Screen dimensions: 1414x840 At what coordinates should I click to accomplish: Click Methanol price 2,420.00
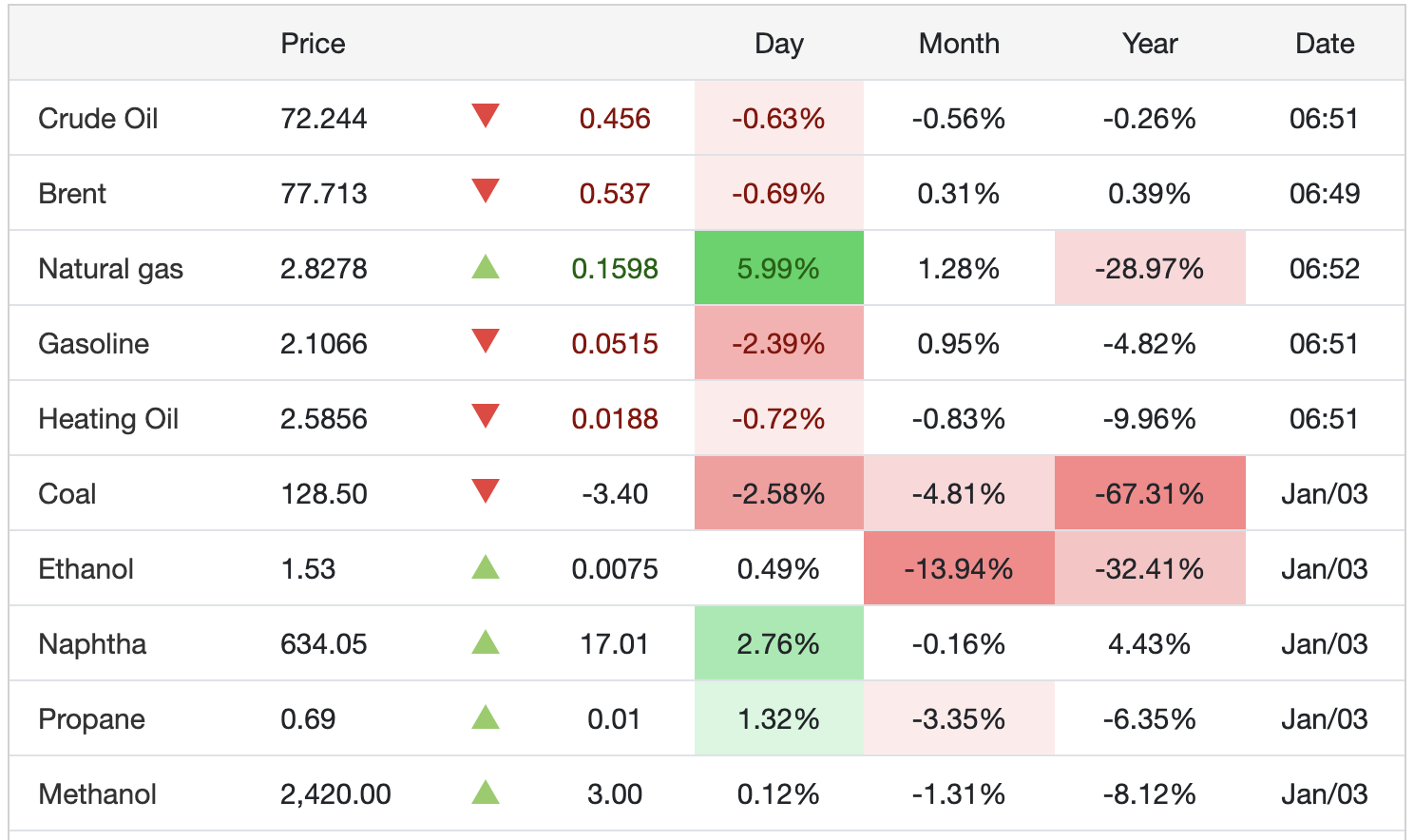click(x=335, y=794)
